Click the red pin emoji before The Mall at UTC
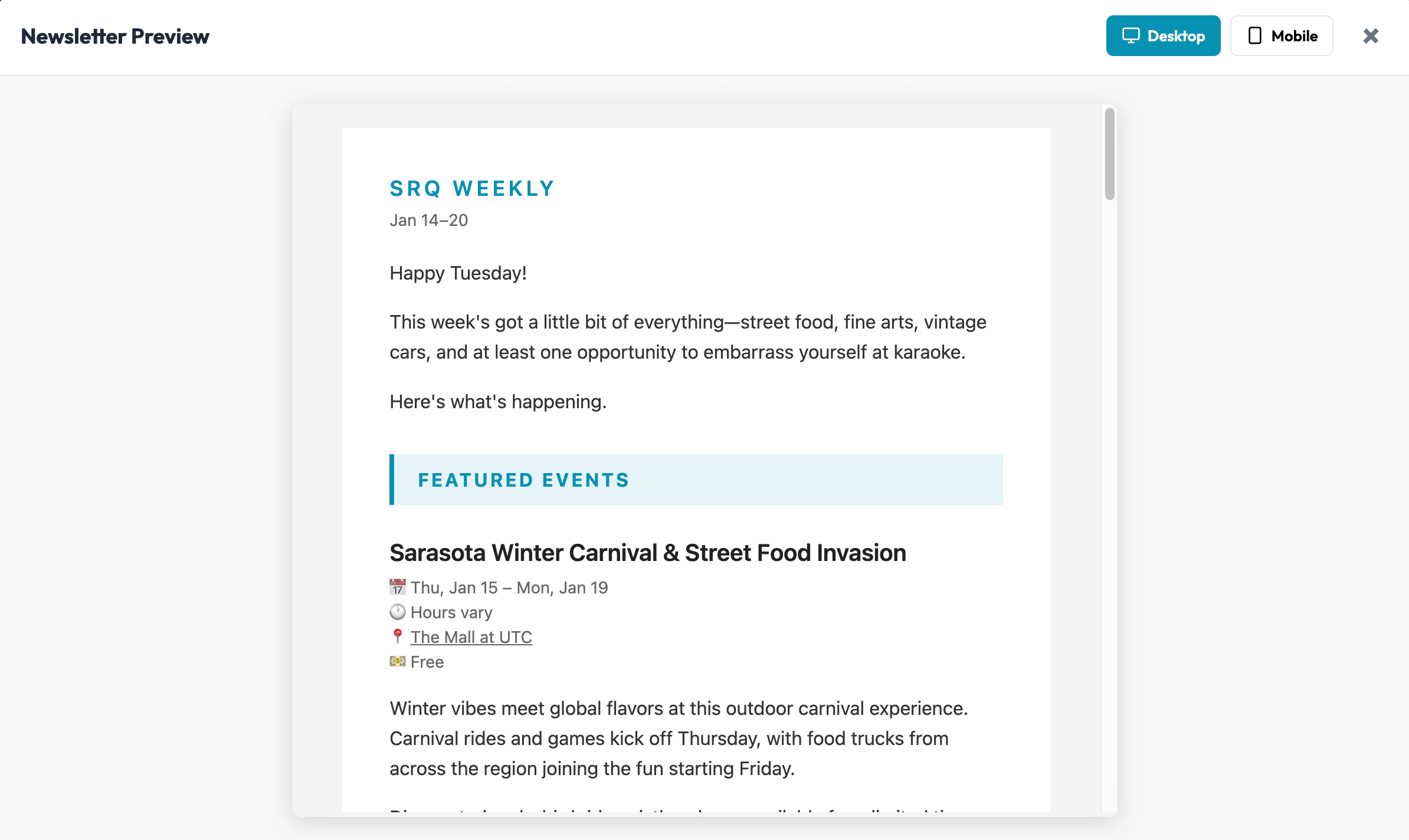Screen dimensions: 1409x840 (x=397, y=636)
